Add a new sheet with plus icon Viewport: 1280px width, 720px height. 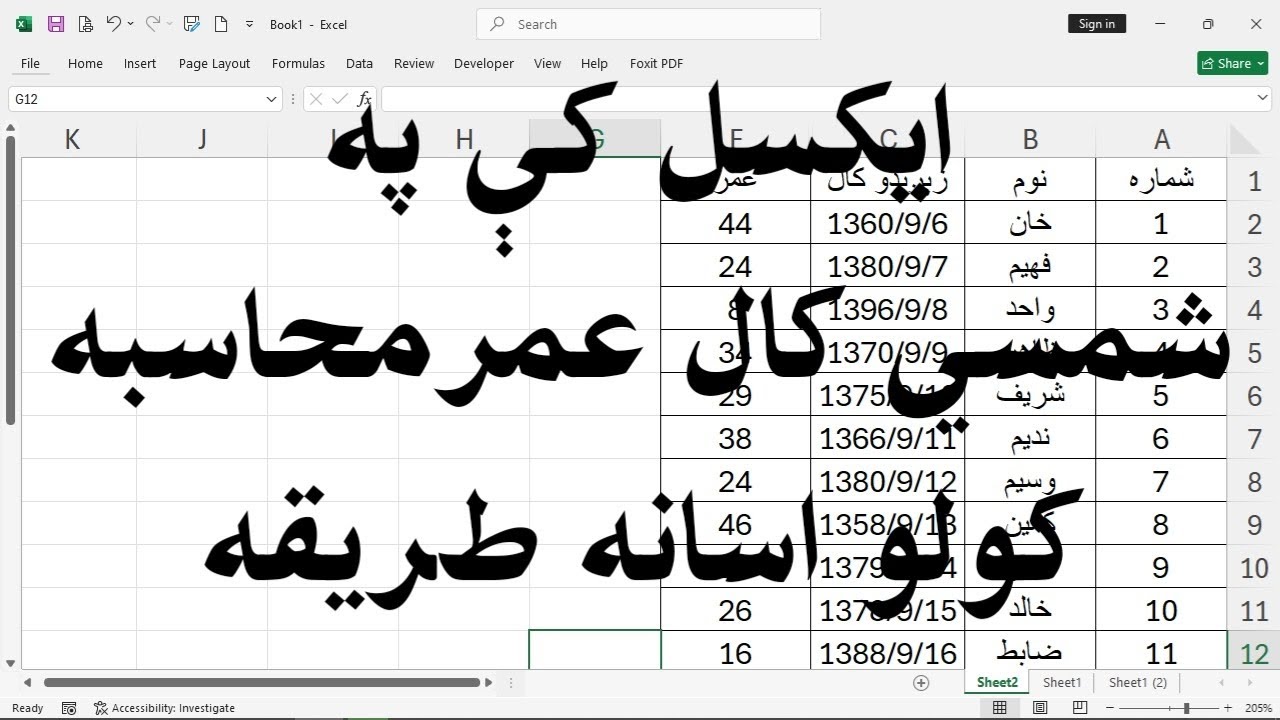coord(921,683)
